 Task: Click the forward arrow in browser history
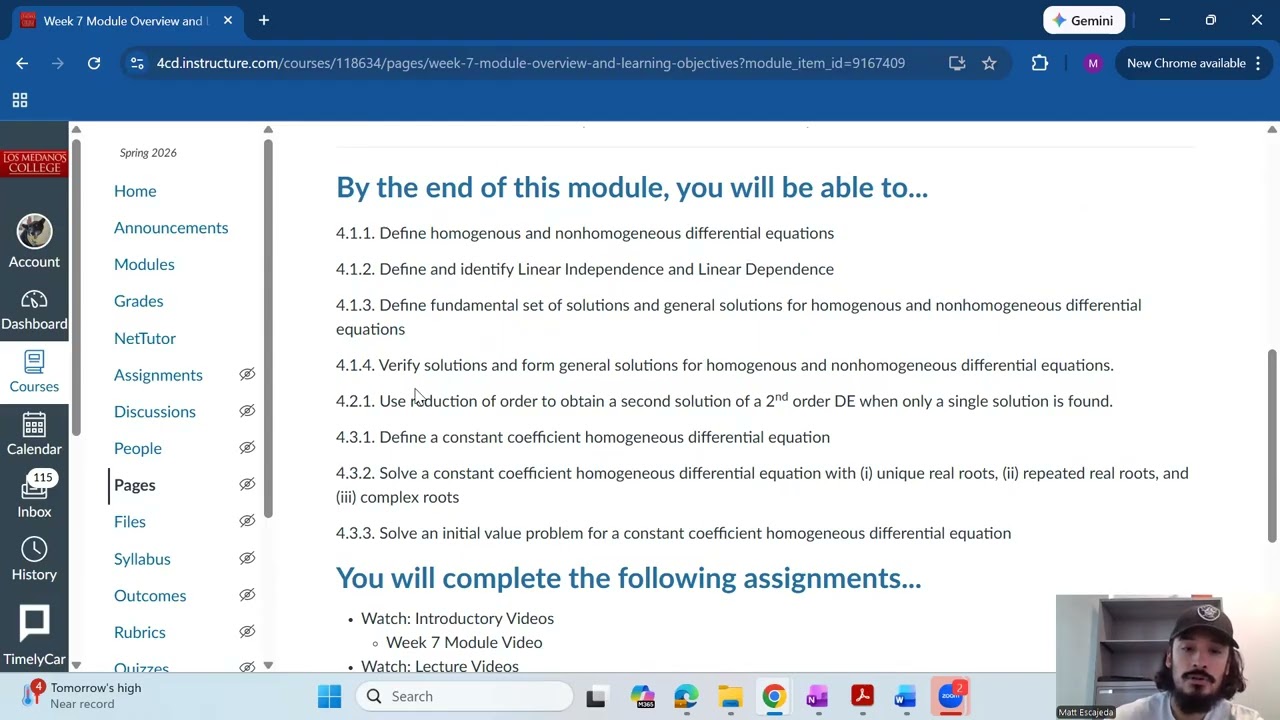(x=58, y=63)
